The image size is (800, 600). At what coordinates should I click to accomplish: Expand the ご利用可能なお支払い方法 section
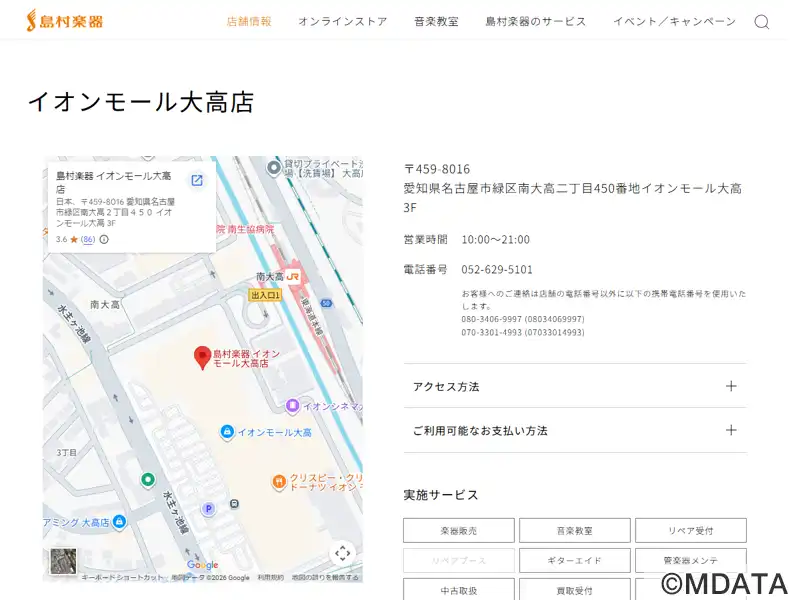(x=575, y=431)
